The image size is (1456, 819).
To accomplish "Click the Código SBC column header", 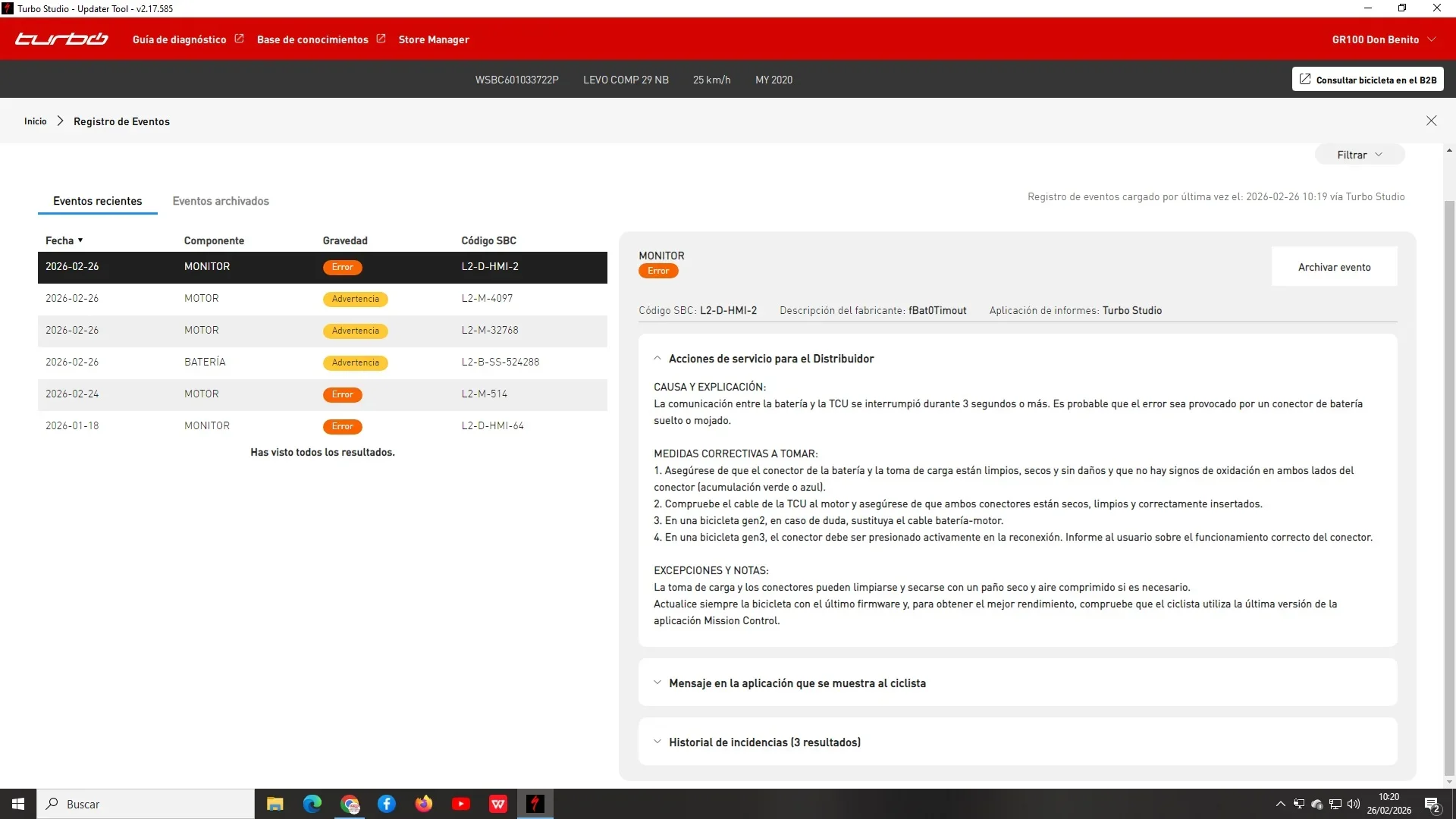I will pos(488,240).
